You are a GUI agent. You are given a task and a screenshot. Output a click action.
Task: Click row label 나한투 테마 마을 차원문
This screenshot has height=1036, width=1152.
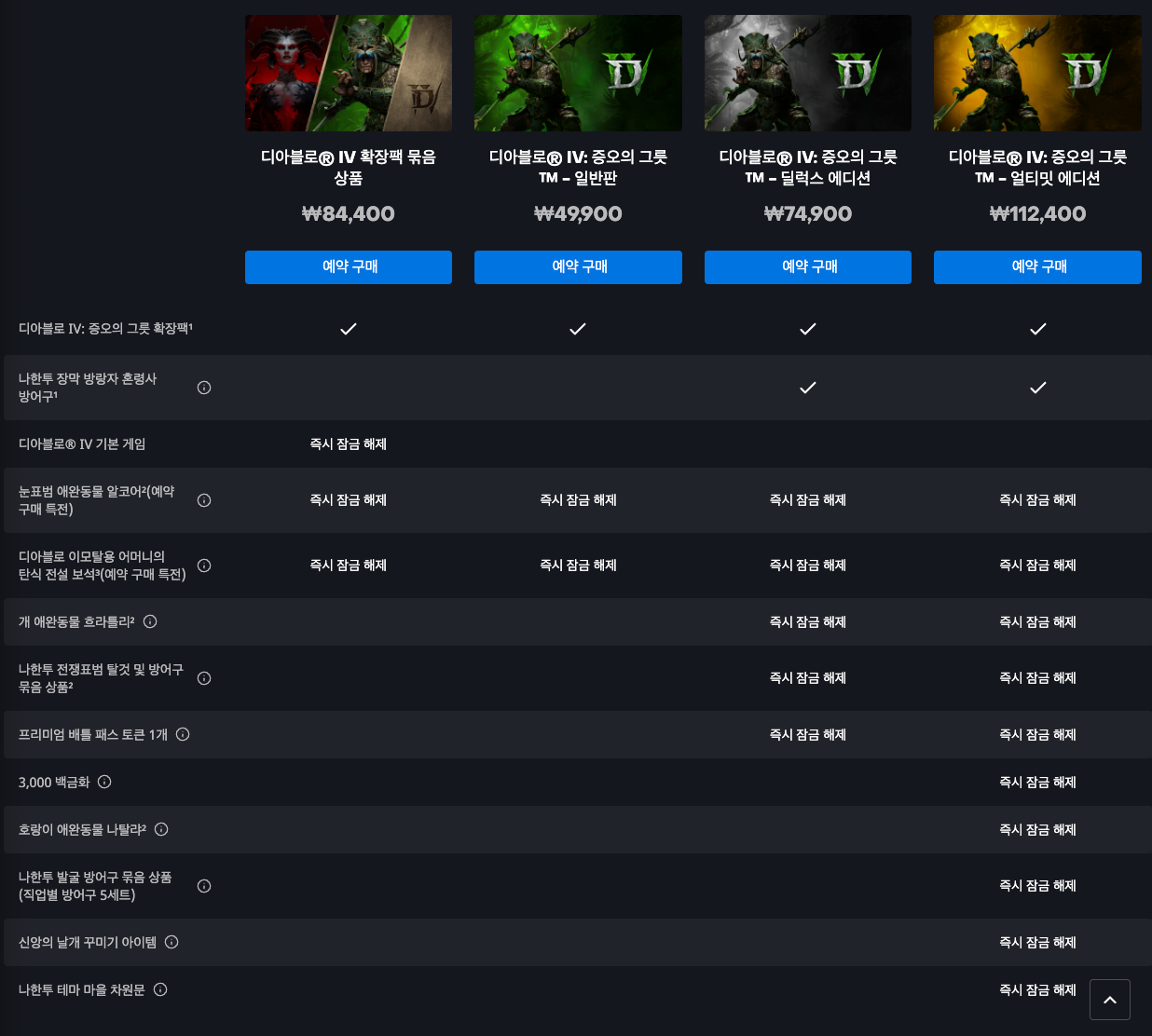pyautogui.click(x=82, y=990)
